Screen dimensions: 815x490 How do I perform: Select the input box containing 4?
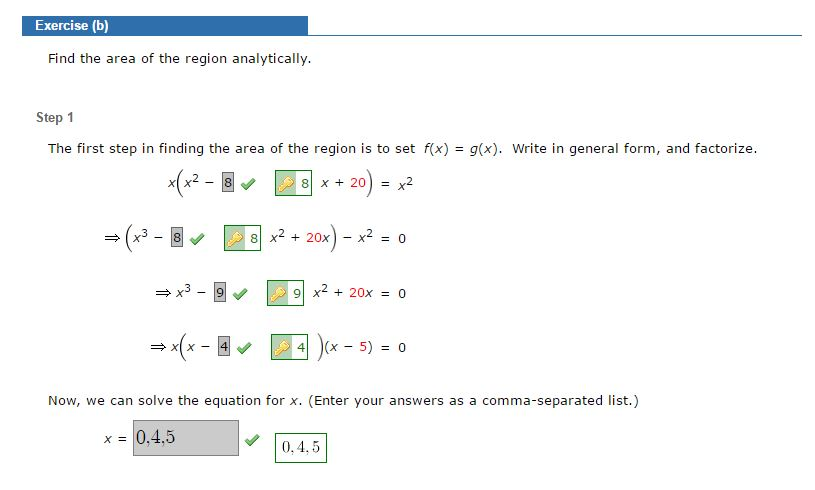coord(224,346)
